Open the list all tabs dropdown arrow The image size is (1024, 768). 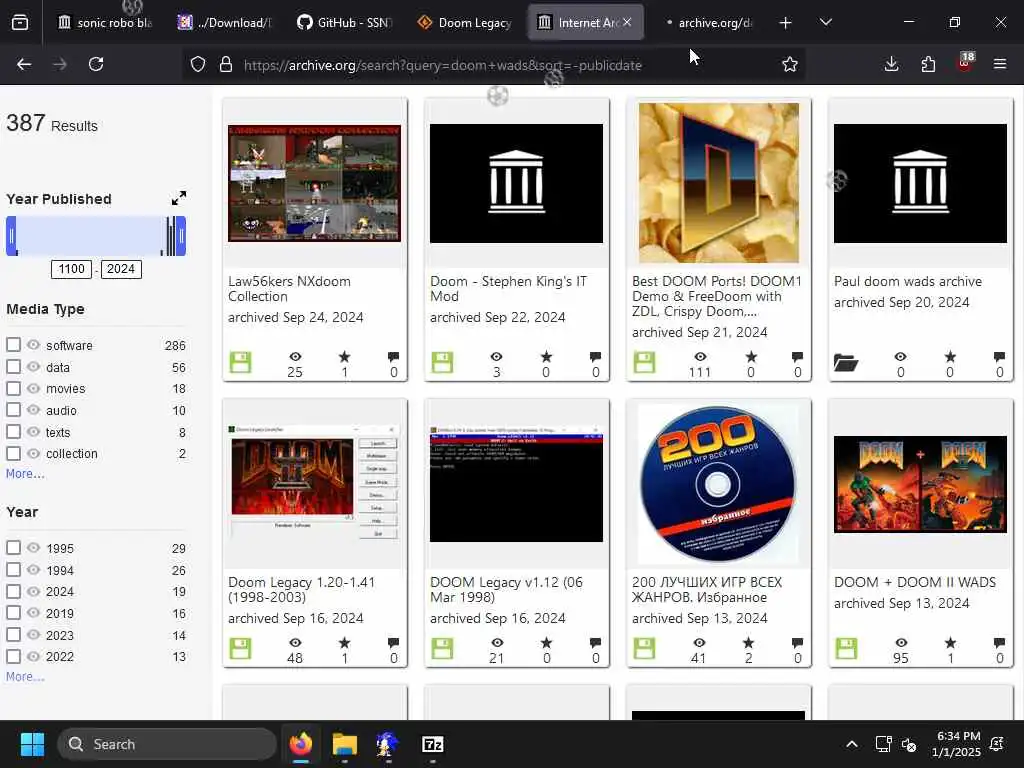point(825,22)
